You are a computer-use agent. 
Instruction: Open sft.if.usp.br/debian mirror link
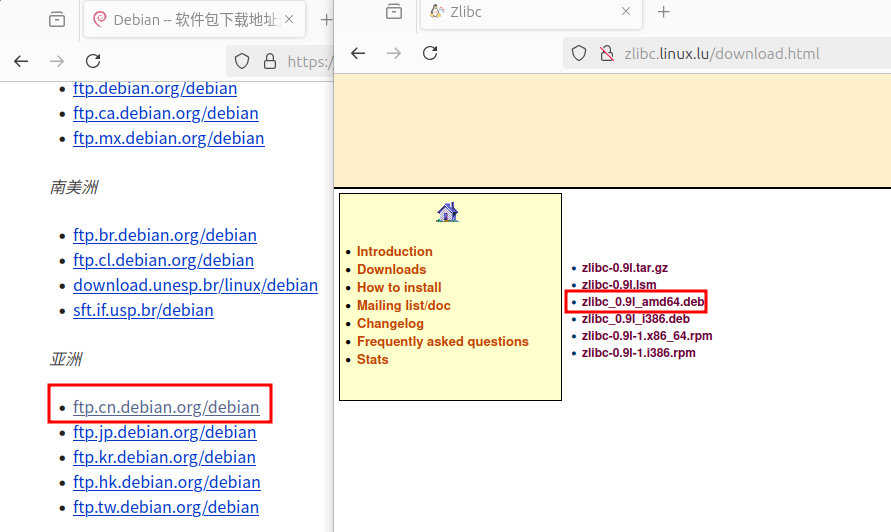click(x=143, y=310)
